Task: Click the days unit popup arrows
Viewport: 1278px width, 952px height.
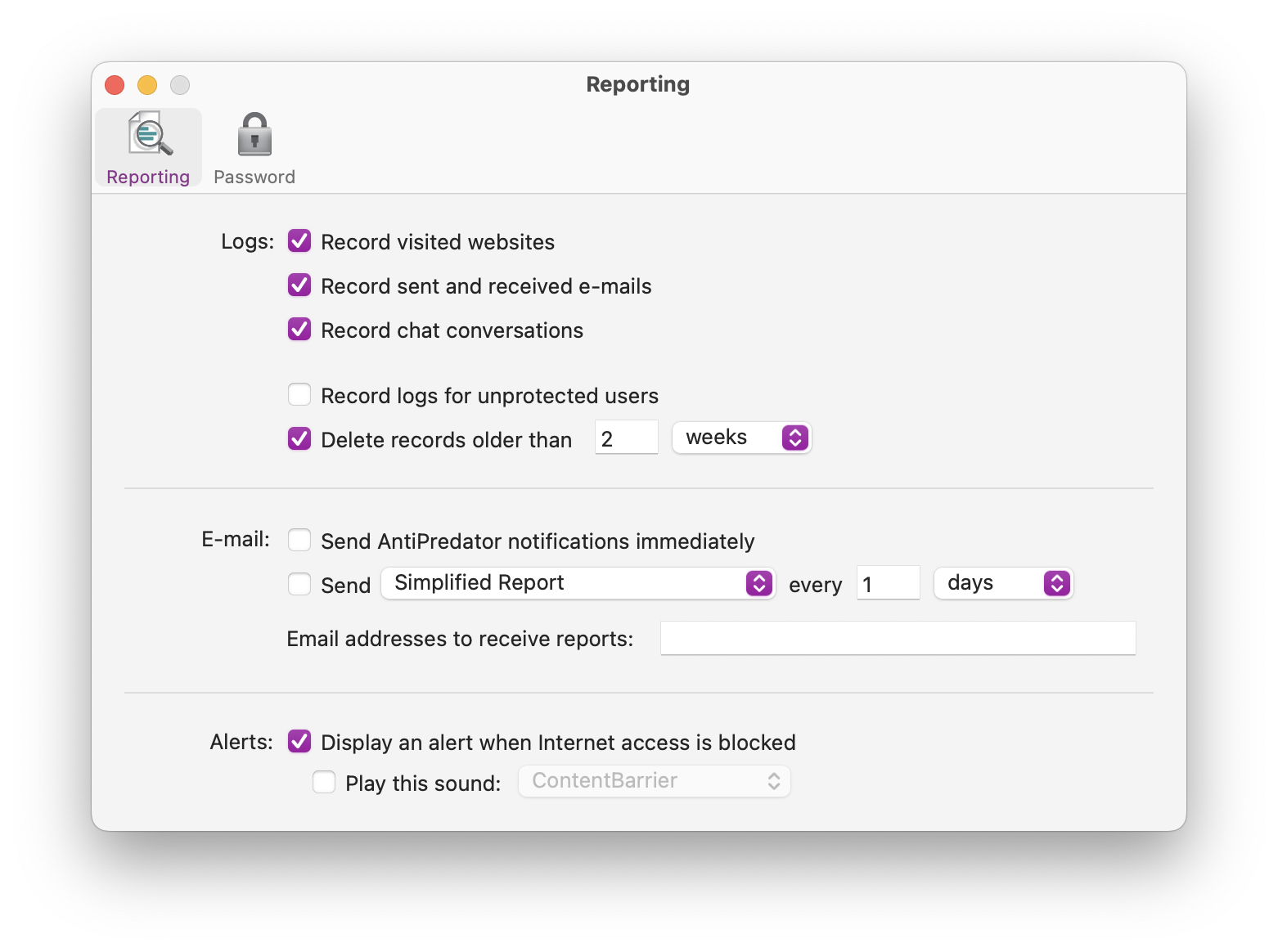Action: coord(1056,583)
